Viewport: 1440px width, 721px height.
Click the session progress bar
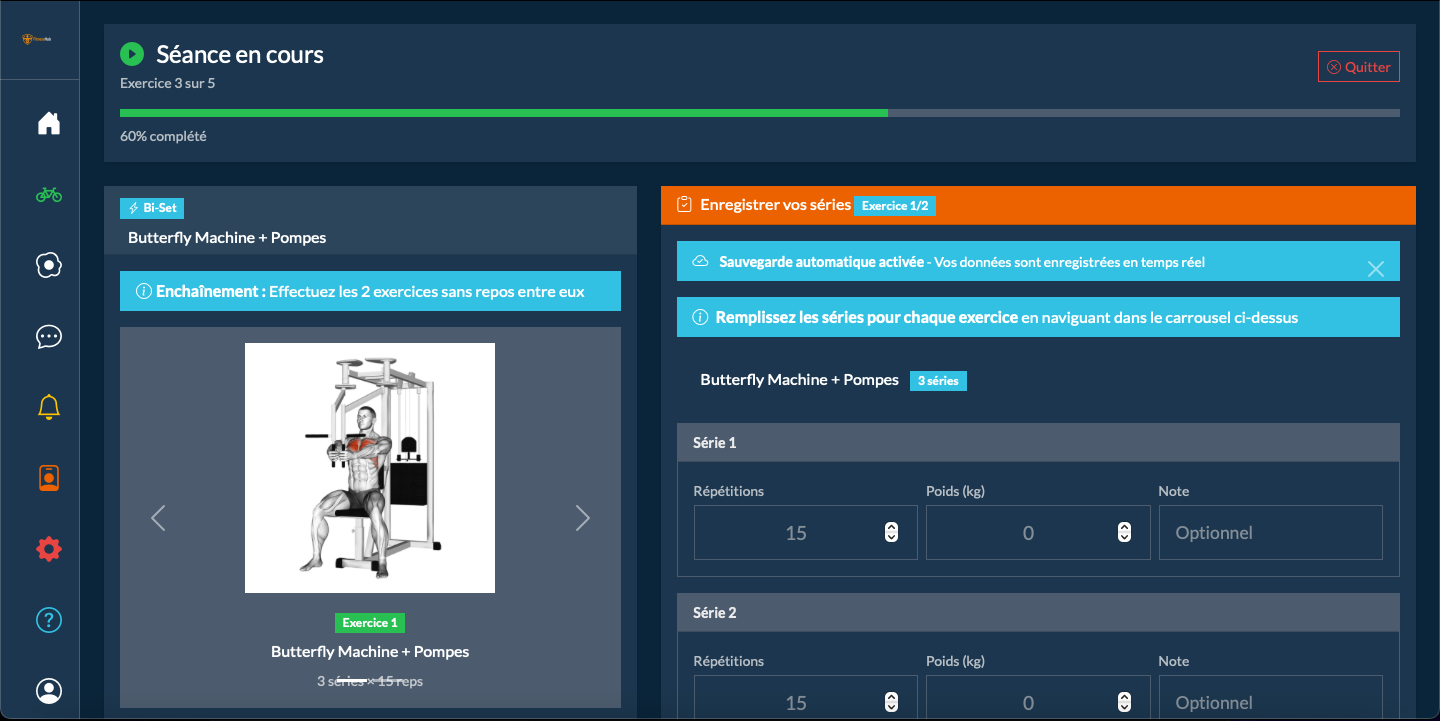759,113
